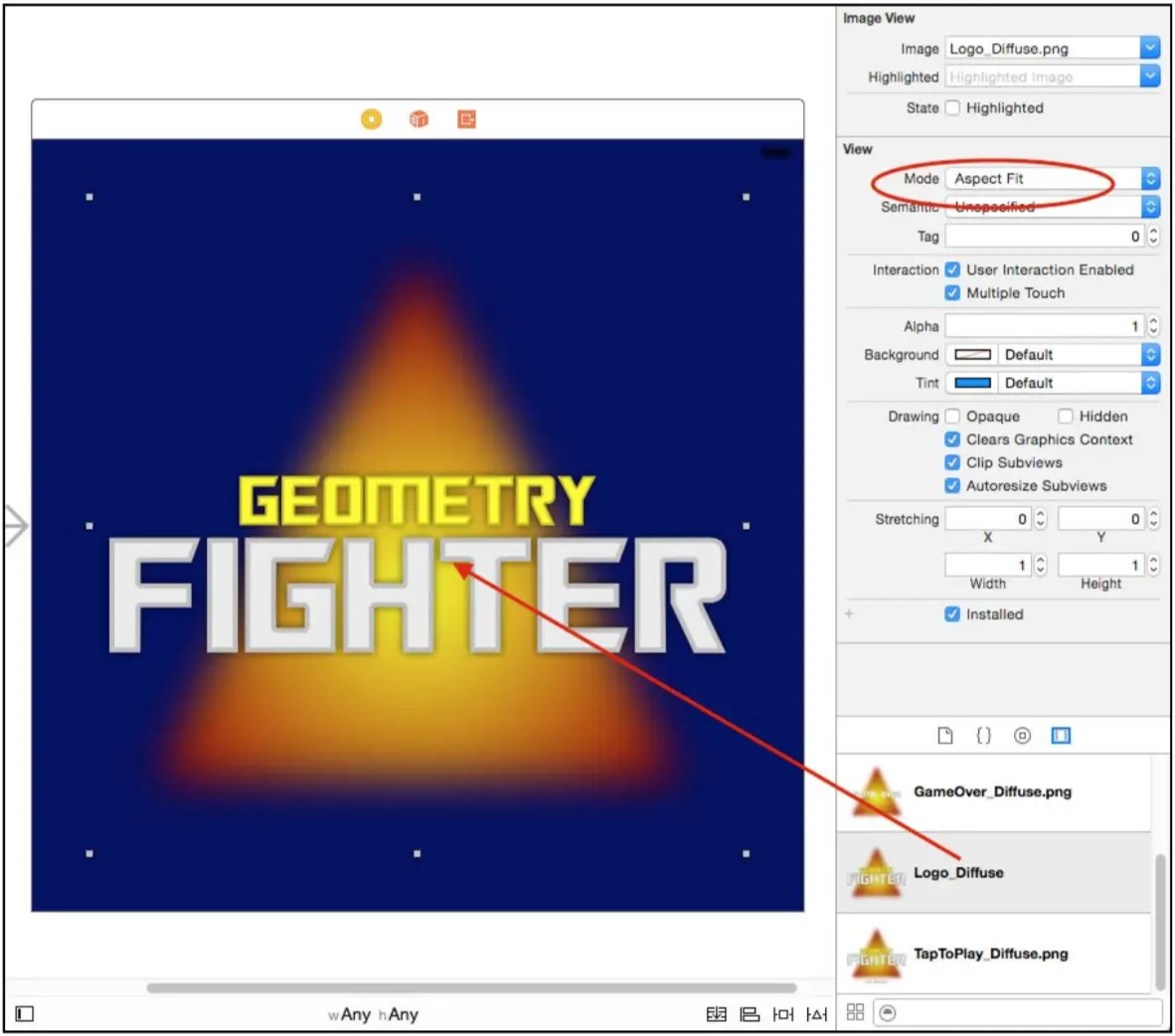Select the Object library circle icon

(1021, 736)
